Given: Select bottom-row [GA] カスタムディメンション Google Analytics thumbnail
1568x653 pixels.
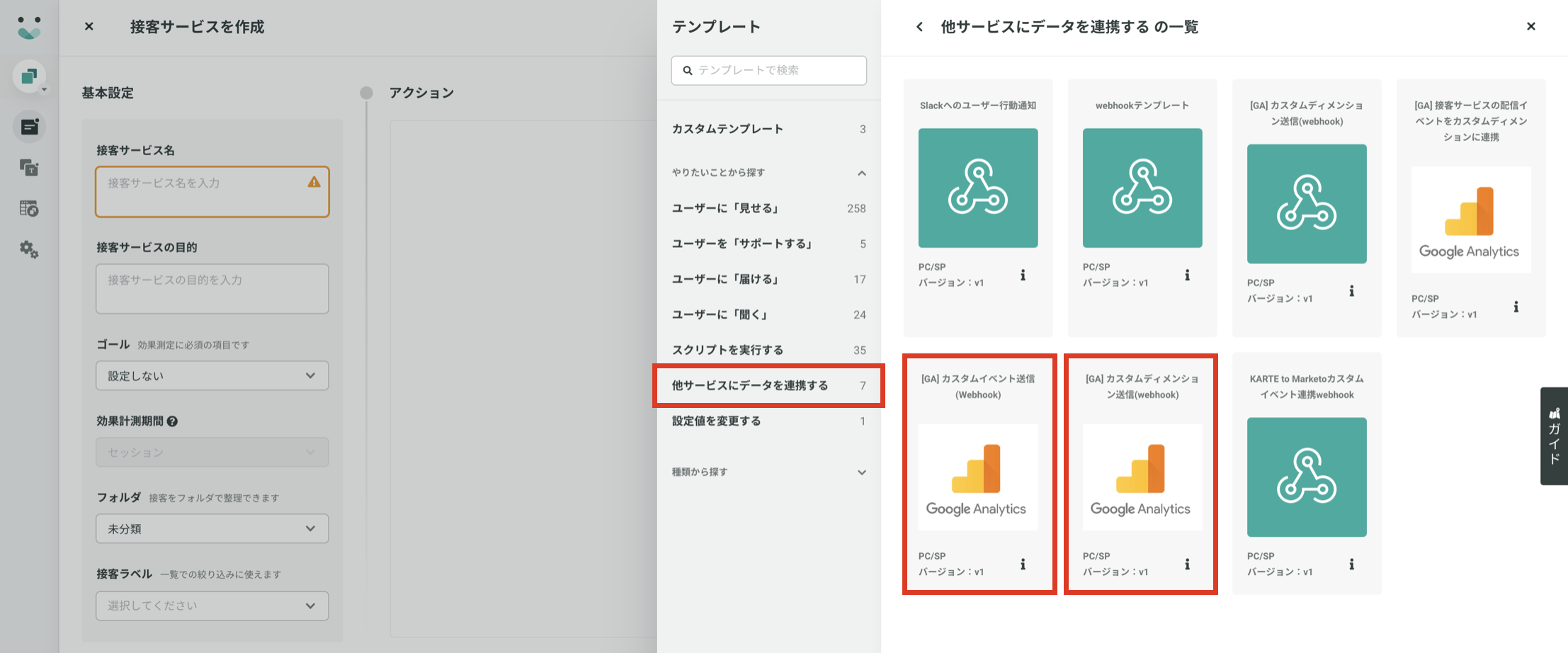Looking at the screenshot, I should coord(1142,477).
